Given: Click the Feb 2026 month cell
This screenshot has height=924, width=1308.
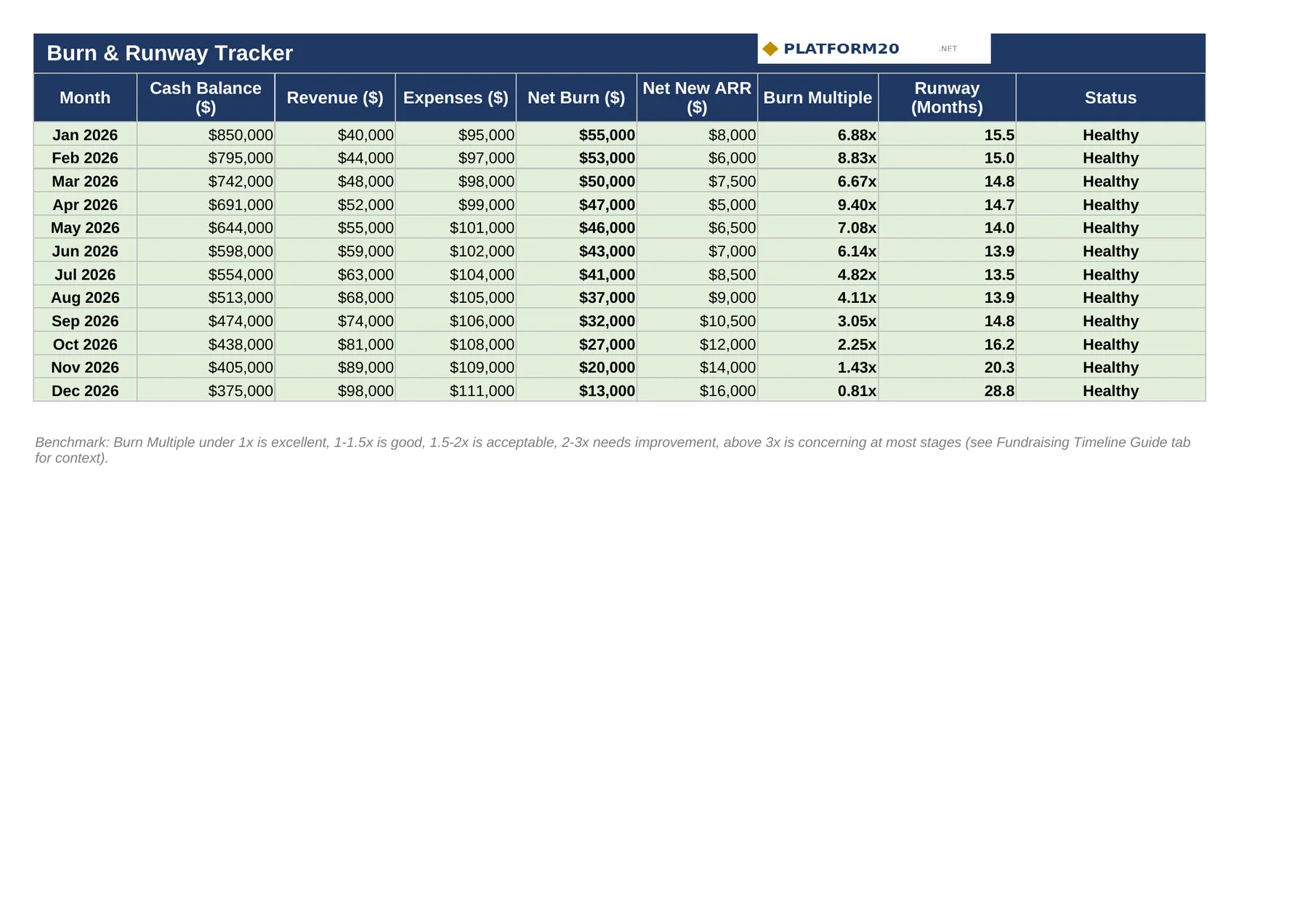Looking at the screenshot, I should click(85, 158).
